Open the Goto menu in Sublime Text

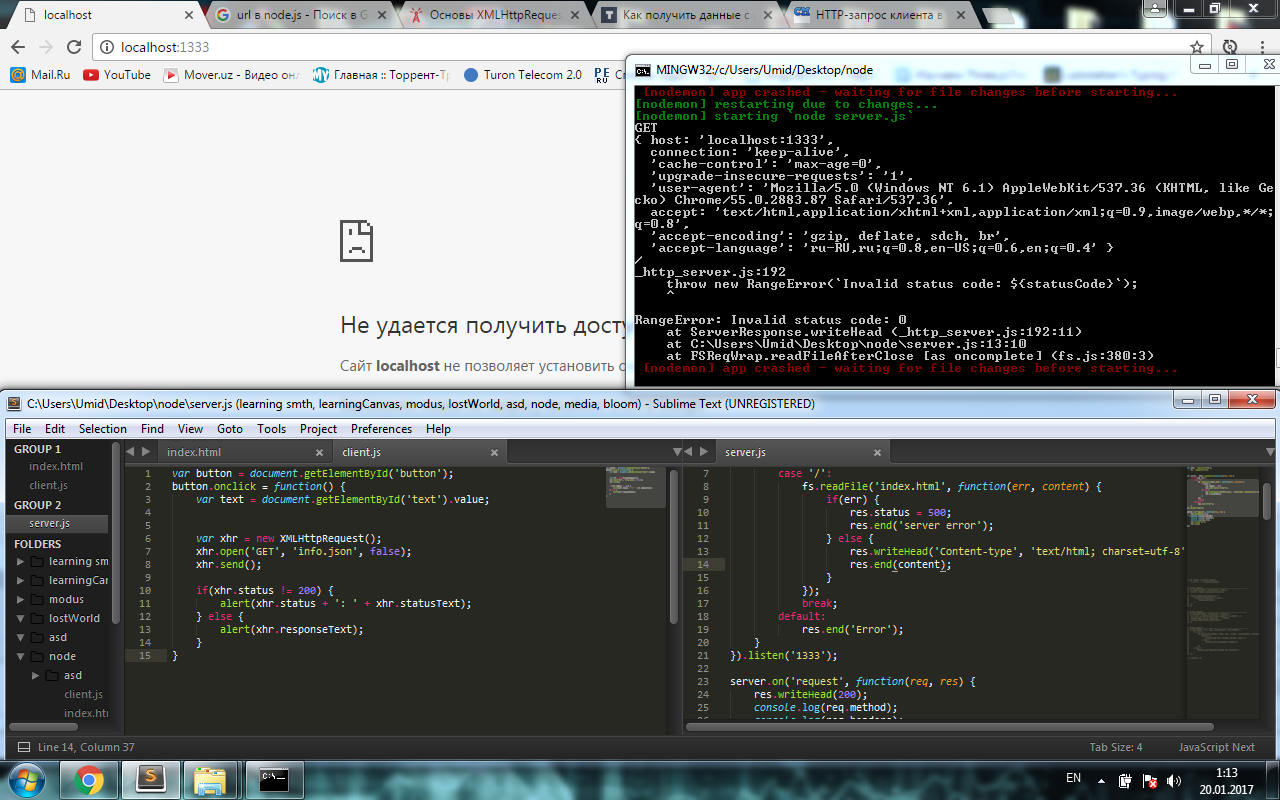click(x=230, y=429)
